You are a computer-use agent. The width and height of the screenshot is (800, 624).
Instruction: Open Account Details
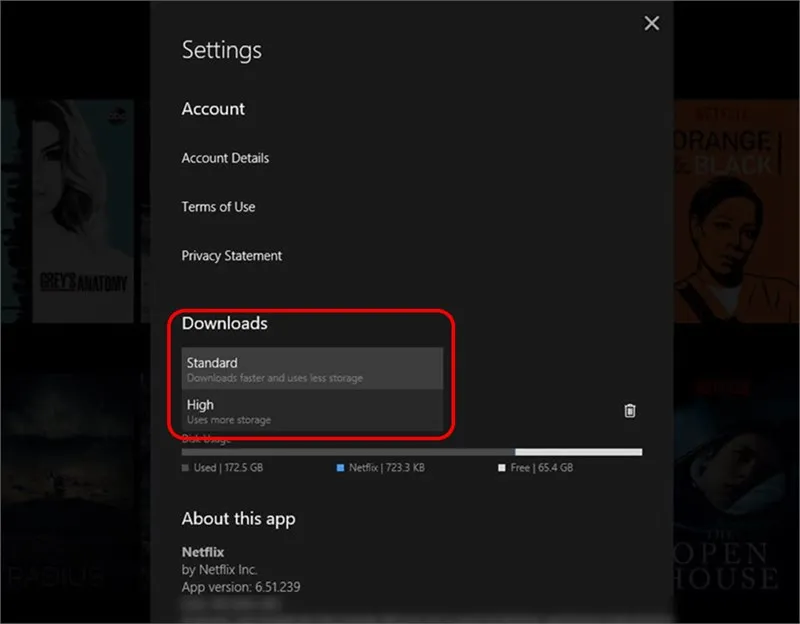click(224, 157)
